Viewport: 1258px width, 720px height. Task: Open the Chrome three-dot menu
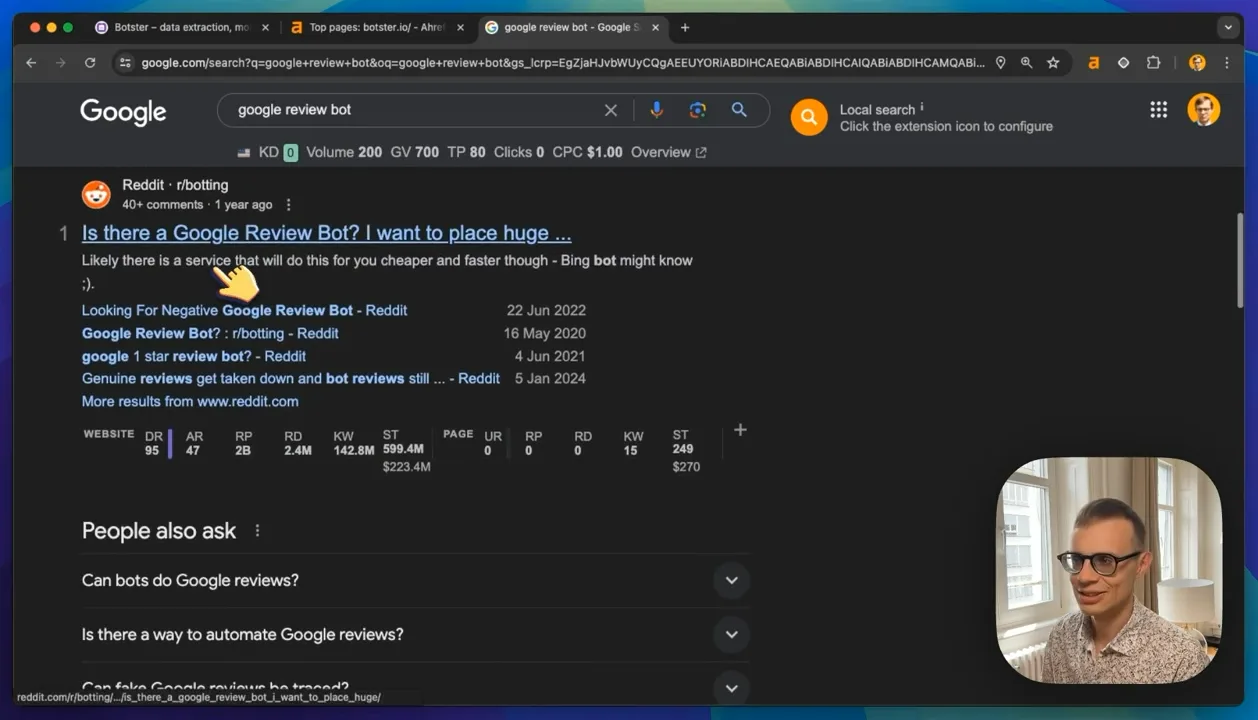[1227, 63]
